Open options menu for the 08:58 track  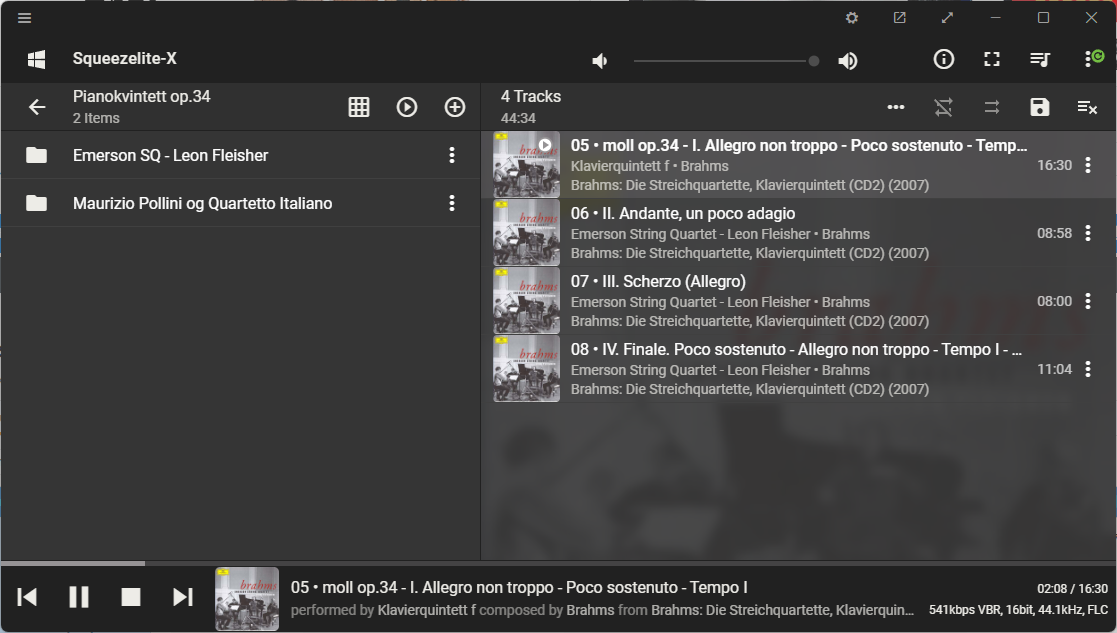[x=1088, y=233]
